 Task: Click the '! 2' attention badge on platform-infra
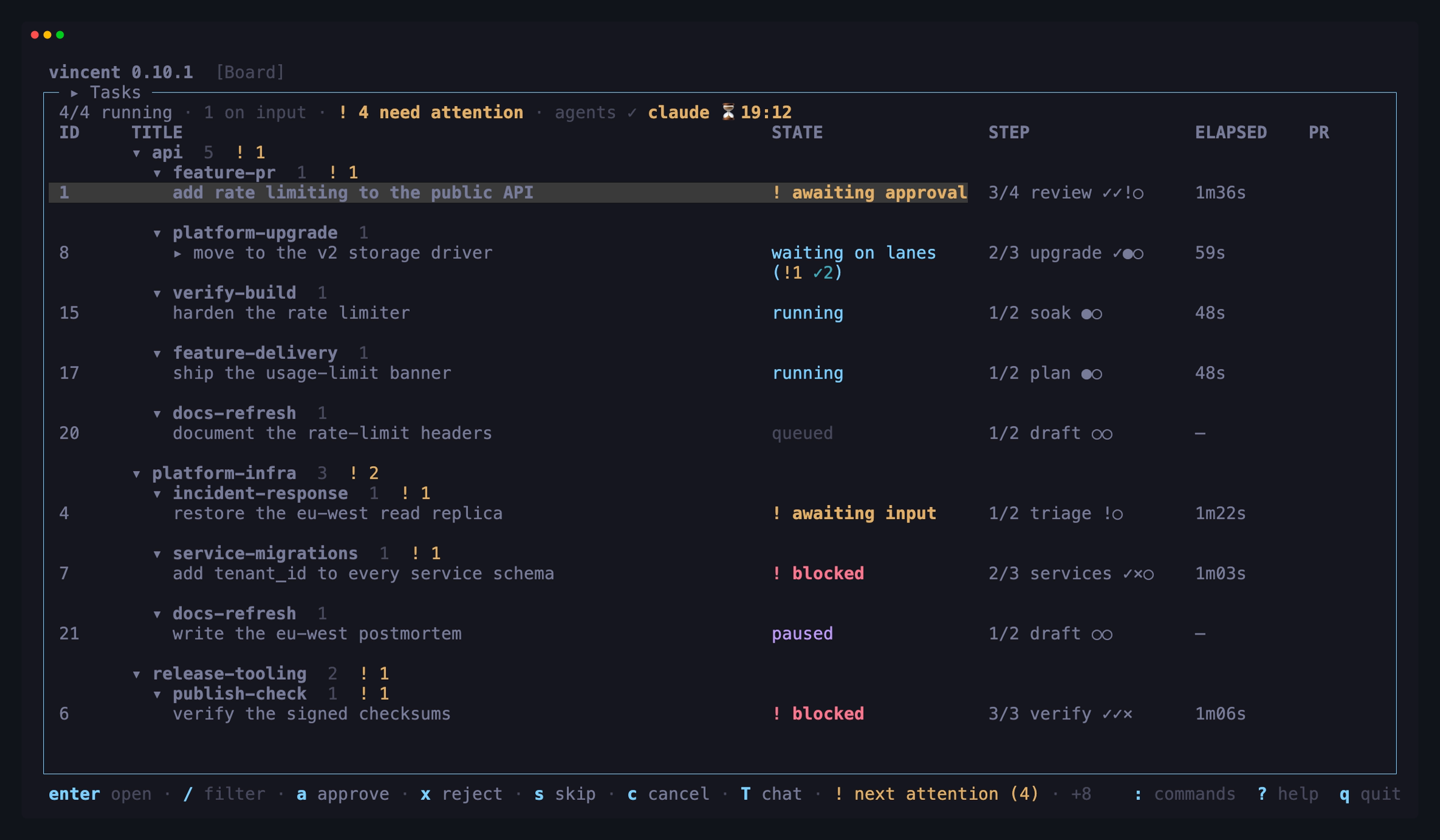click(x=364, y=473)
